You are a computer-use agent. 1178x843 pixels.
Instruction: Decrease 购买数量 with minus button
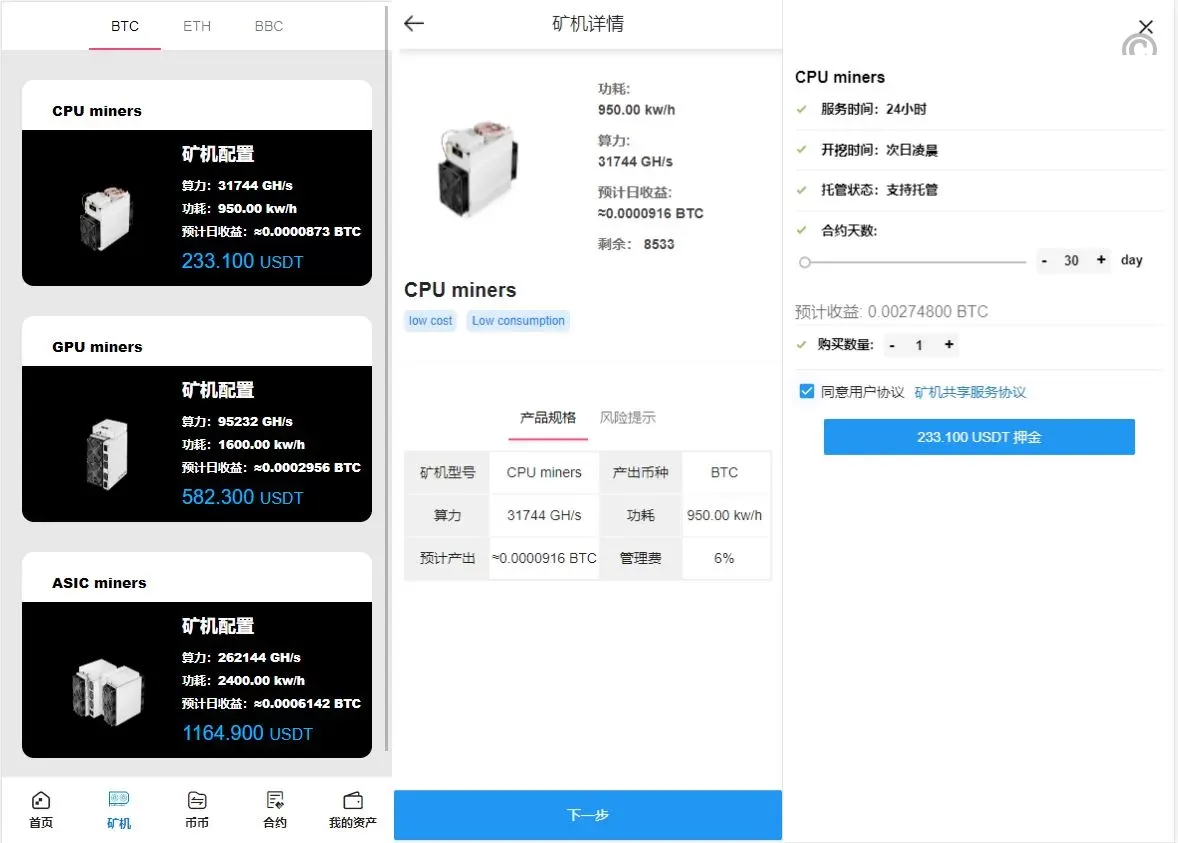tap(892, 345)
